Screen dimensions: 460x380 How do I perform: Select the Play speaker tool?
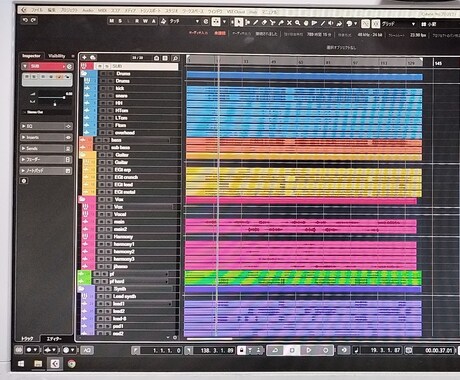(331, 23)
